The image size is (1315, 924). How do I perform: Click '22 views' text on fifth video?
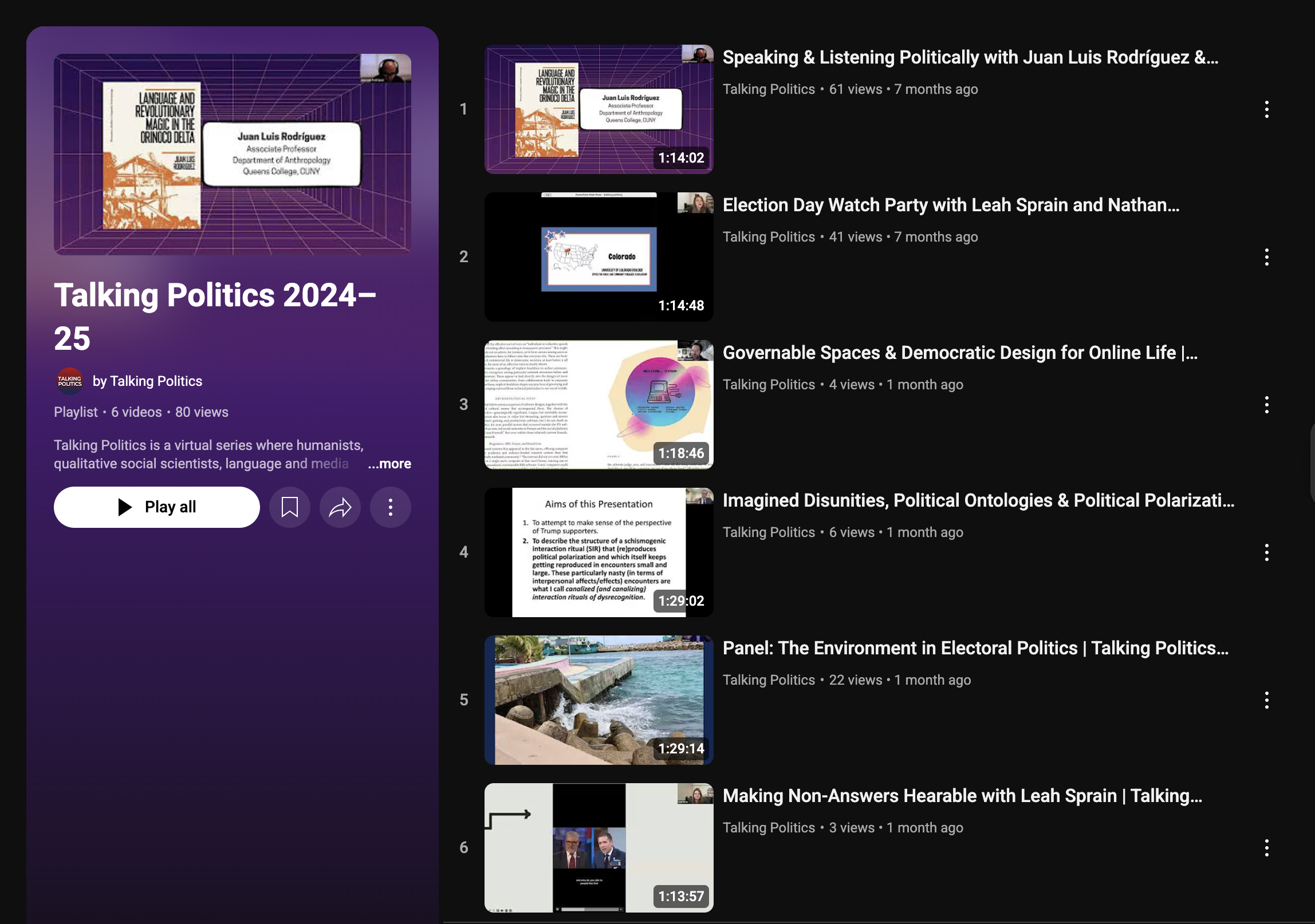click(856, 680)
